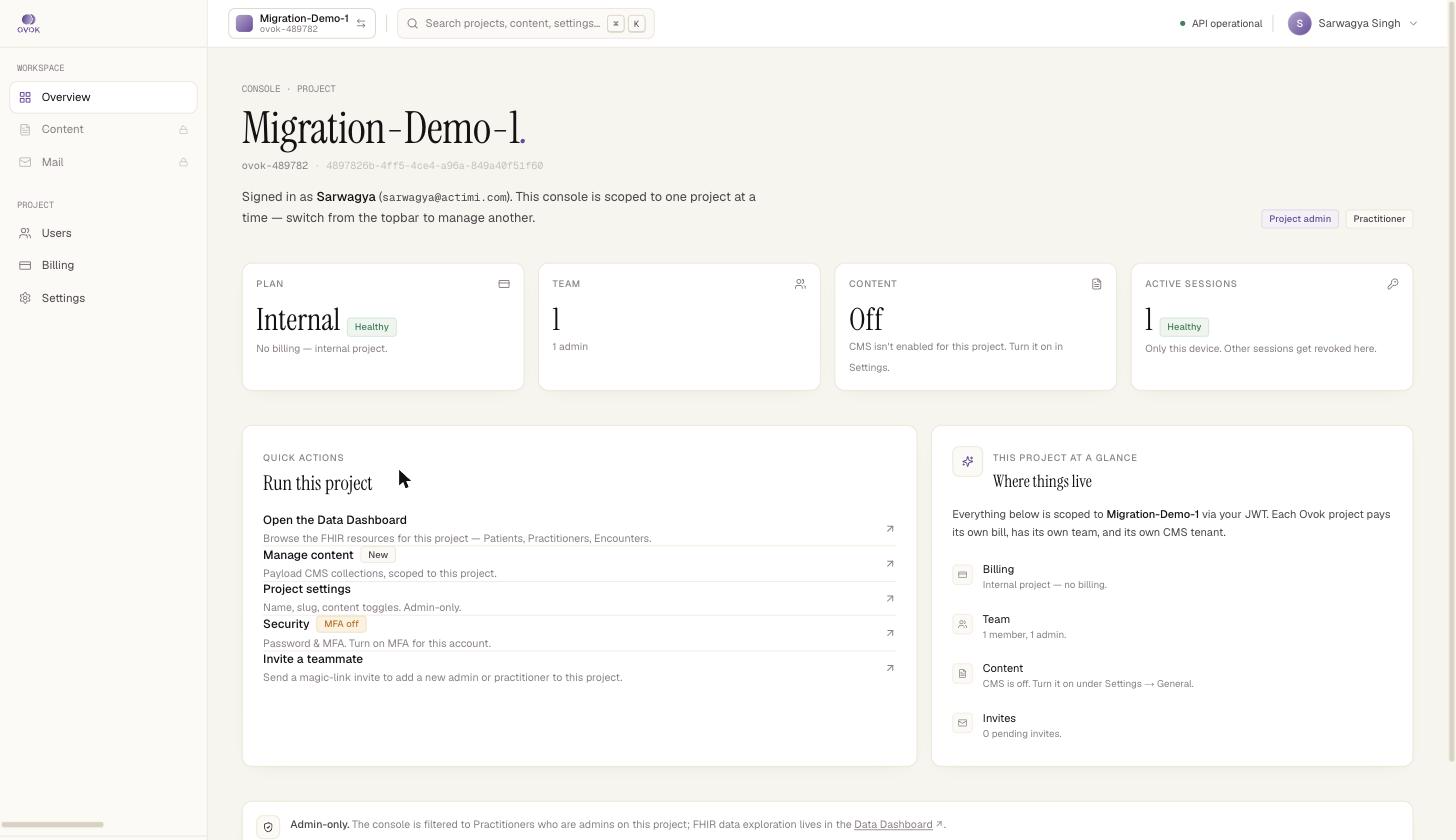
Task: Click the Content document icon in sidebar
Action: 25,129
